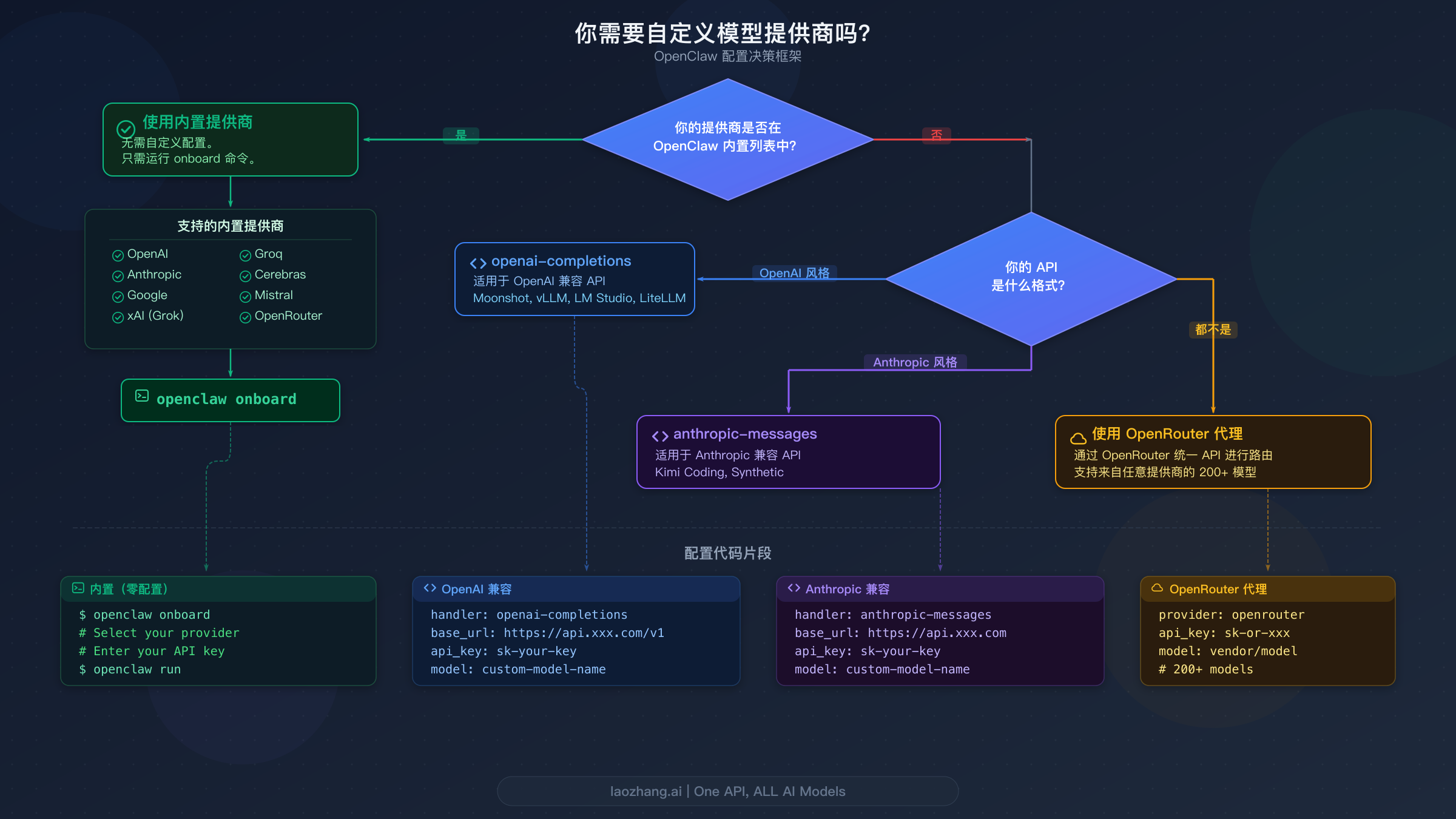Image resolution: width=1456 pixels, height=819 pixels.
Task: Select the 是 branch label
Action: pos(461,136)
